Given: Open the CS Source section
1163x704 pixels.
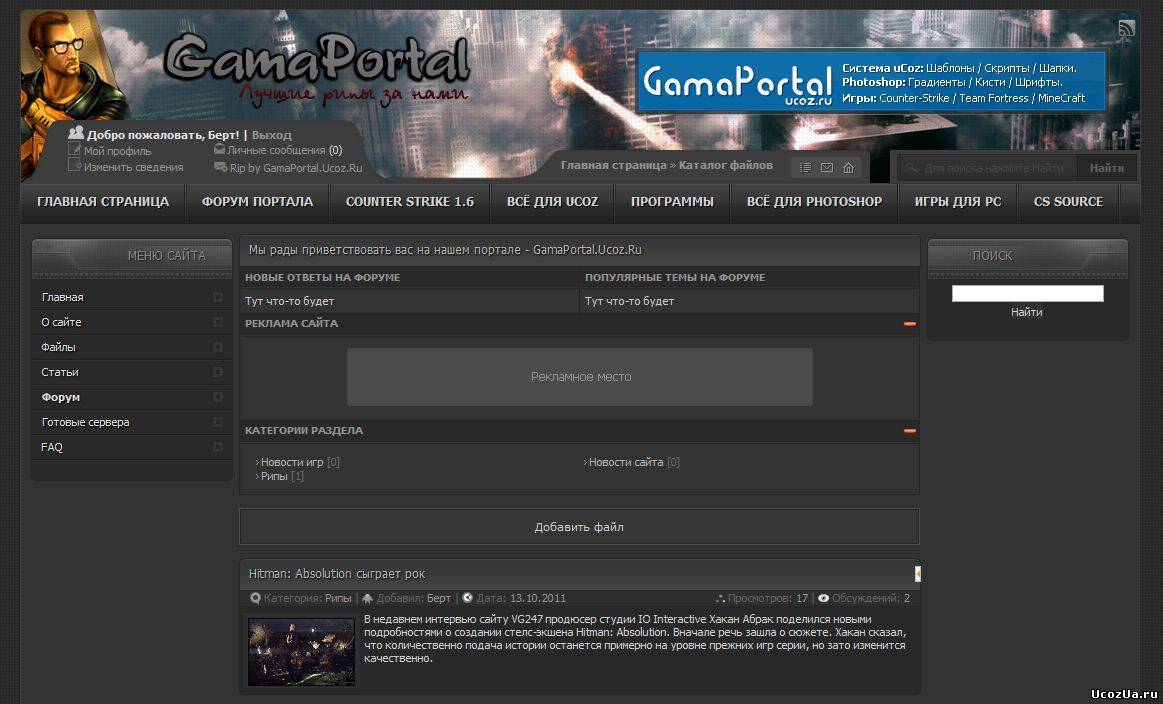Looking at the screenshot, I should (x=1068, y=202).
